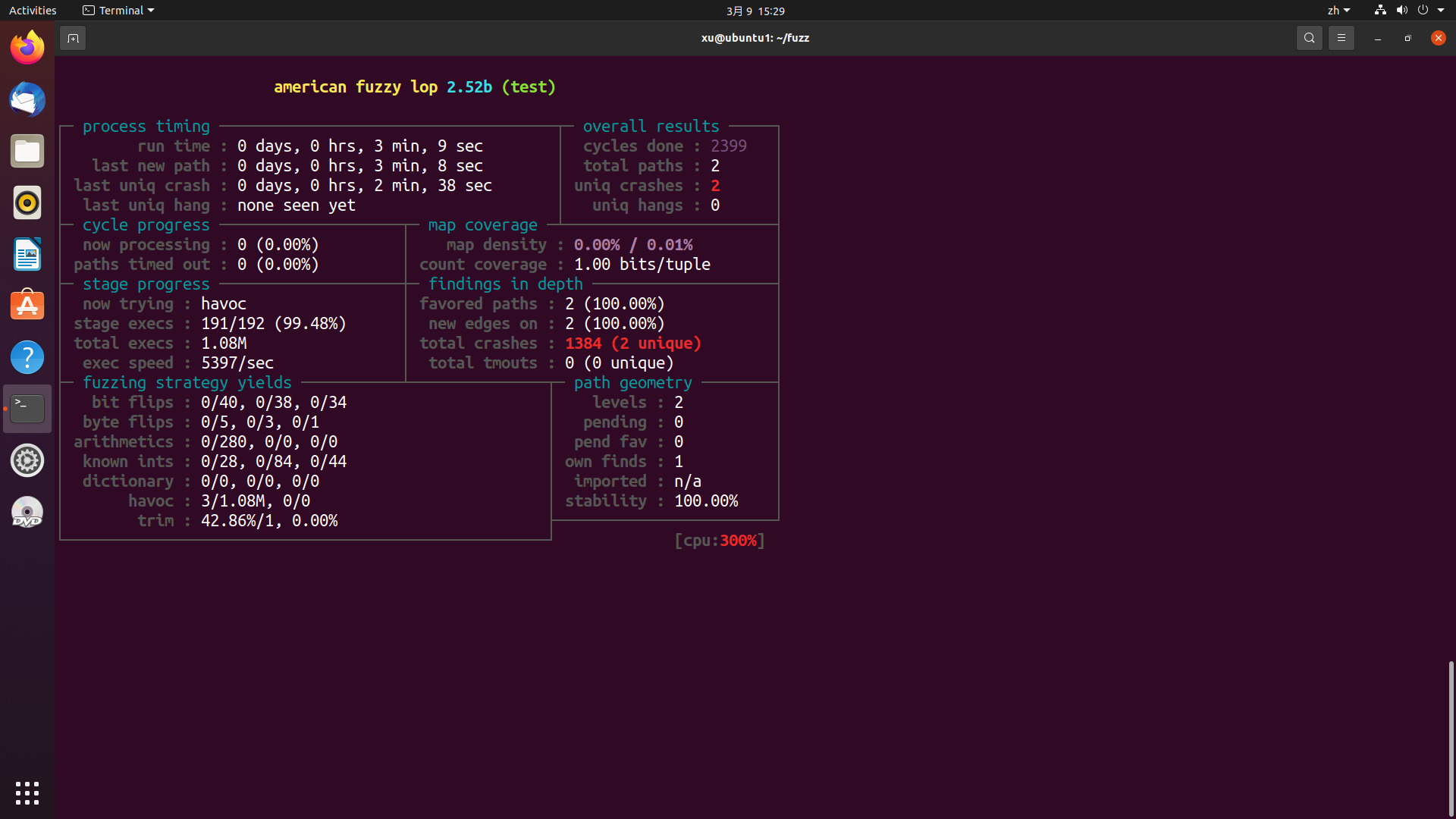Open Ubuntu Software store icon
Viewport: 1456px width, 819px height.
click(x=27, y=306)
